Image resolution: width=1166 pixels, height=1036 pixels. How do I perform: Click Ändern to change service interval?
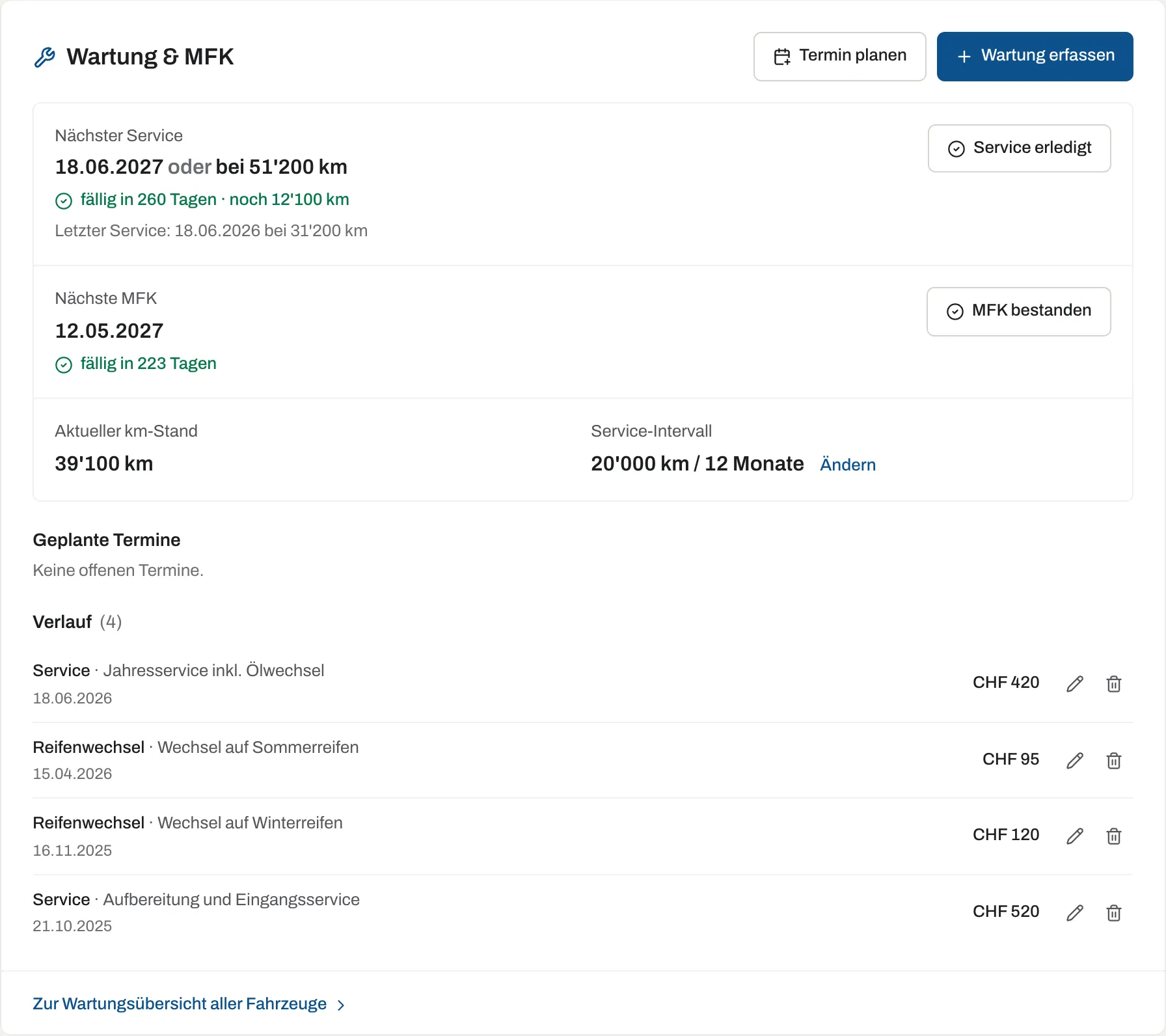pyautogui.click(x=848, y=465)
